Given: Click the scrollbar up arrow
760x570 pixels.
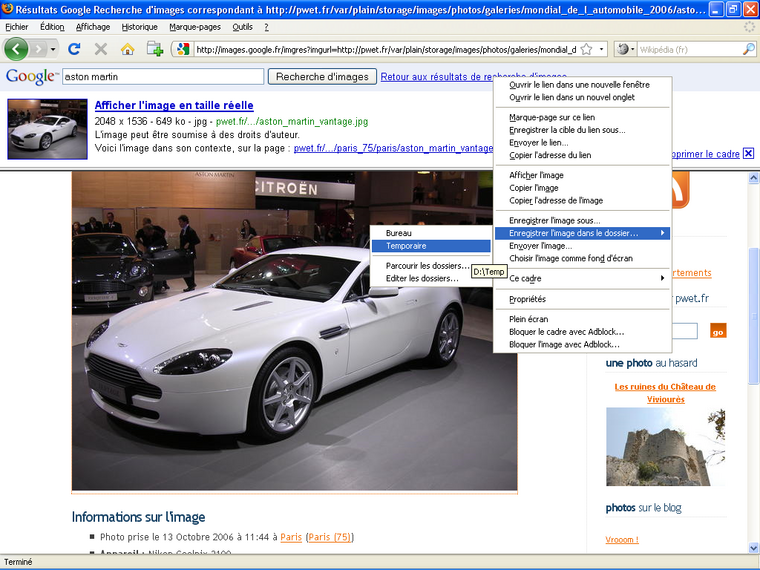Looking at the screenshot, I should point(753,178).
